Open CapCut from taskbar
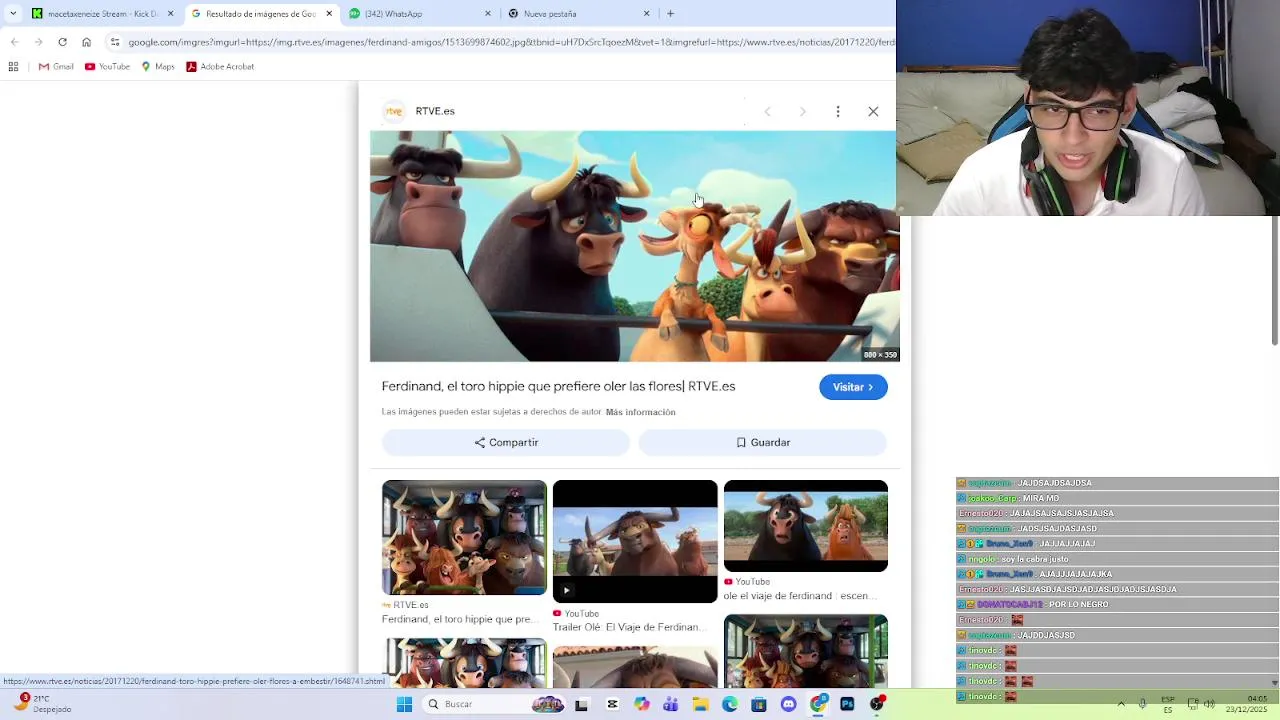1280x720 pixels. (612, 704)
